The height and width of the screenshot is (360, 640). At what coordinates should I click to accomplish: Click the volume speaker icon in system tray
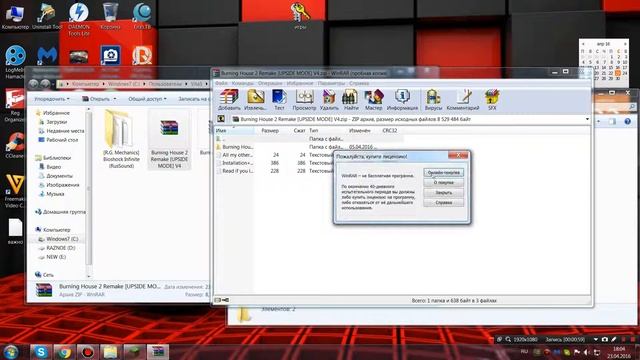(x=587, y=352)
